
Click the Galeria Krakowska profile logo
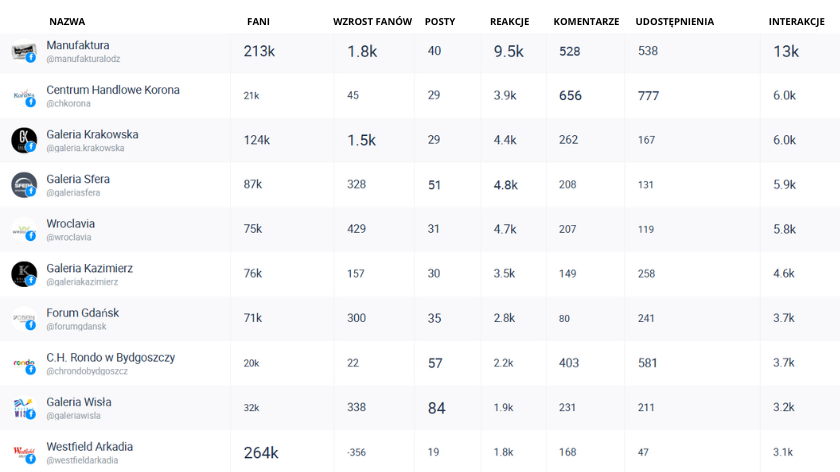click(x=23, y=140)
